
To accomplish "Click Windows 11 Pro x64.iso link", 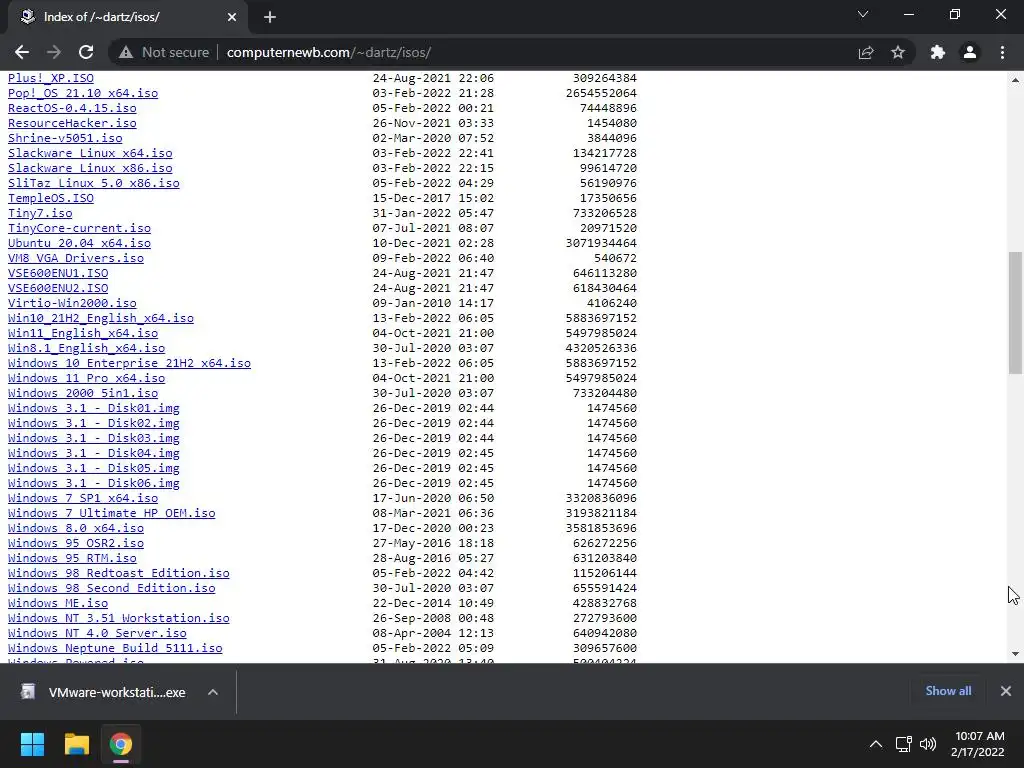I will tap(87, 378).
